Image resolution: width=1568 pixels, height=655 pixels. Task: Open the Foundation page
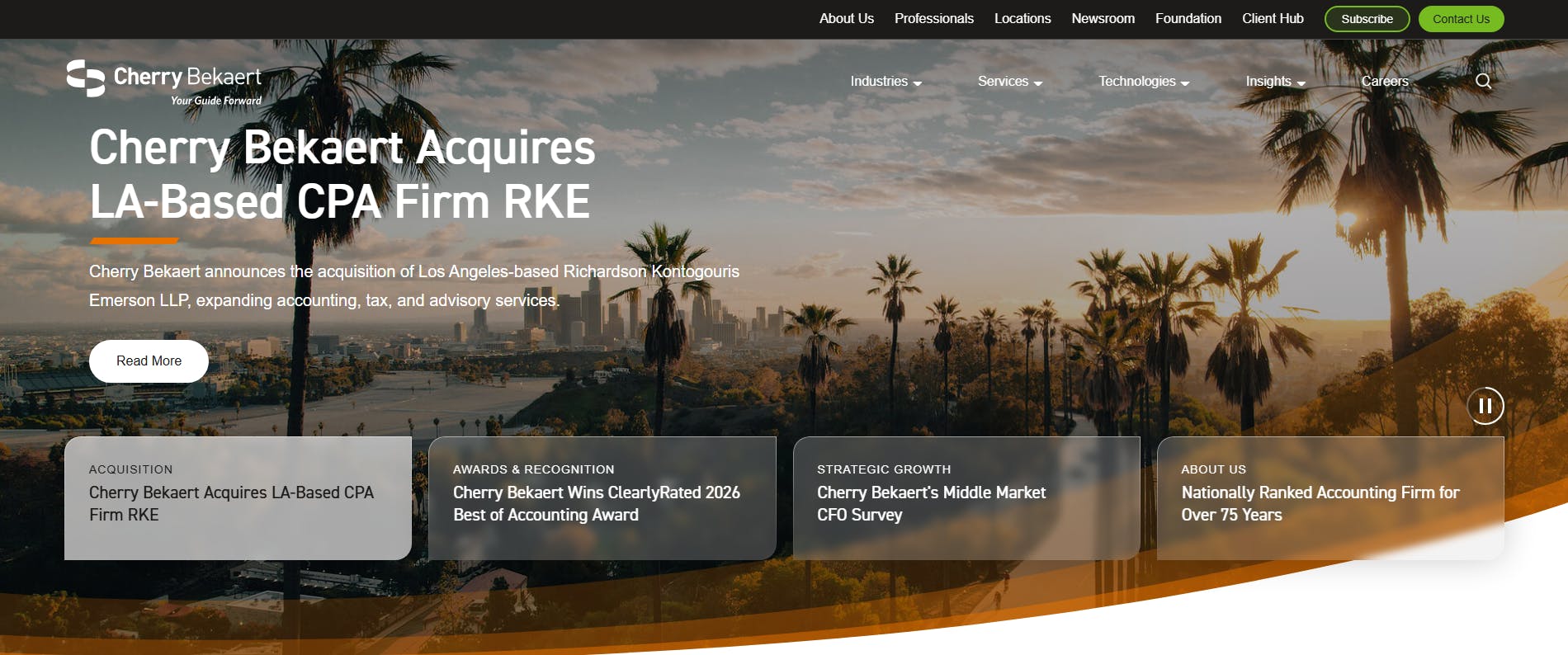pyautogui.click(x=1188, y=18)
